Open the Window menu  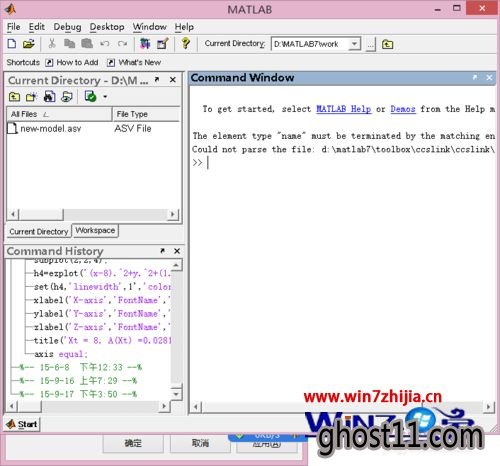pos(150,27)
